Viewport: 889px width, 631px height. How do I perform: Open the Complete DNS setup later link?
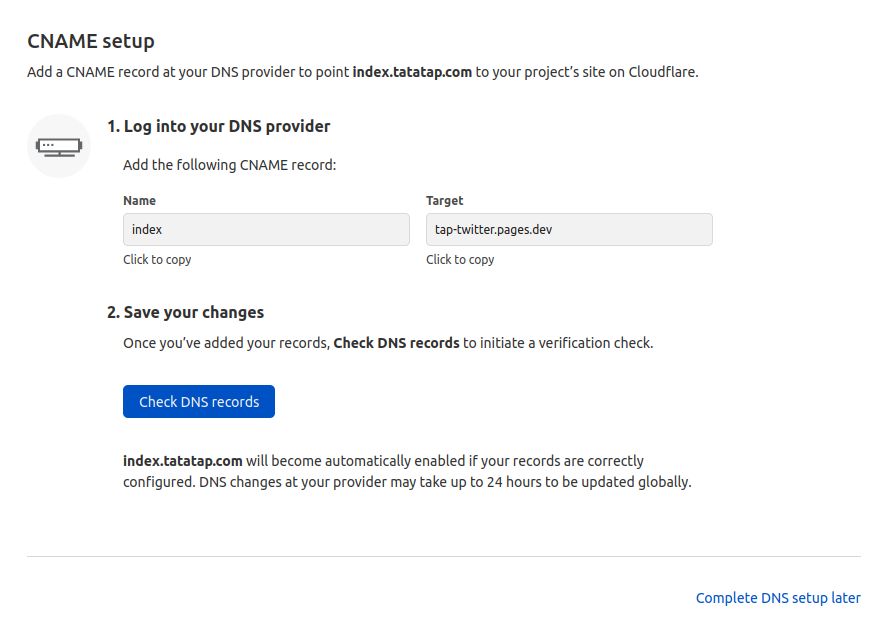pyautogui.click(x=778, y=598)
